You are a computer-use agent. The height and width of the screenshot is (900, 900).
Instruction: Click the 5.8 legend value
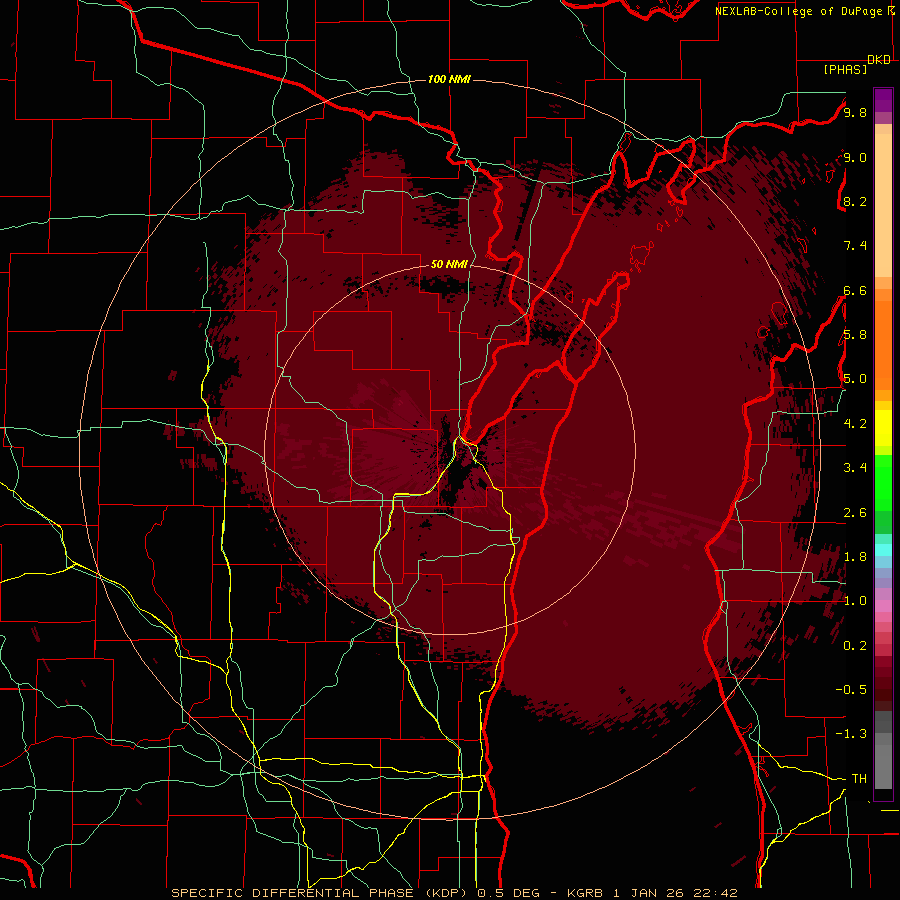click(x=855, y=335)
